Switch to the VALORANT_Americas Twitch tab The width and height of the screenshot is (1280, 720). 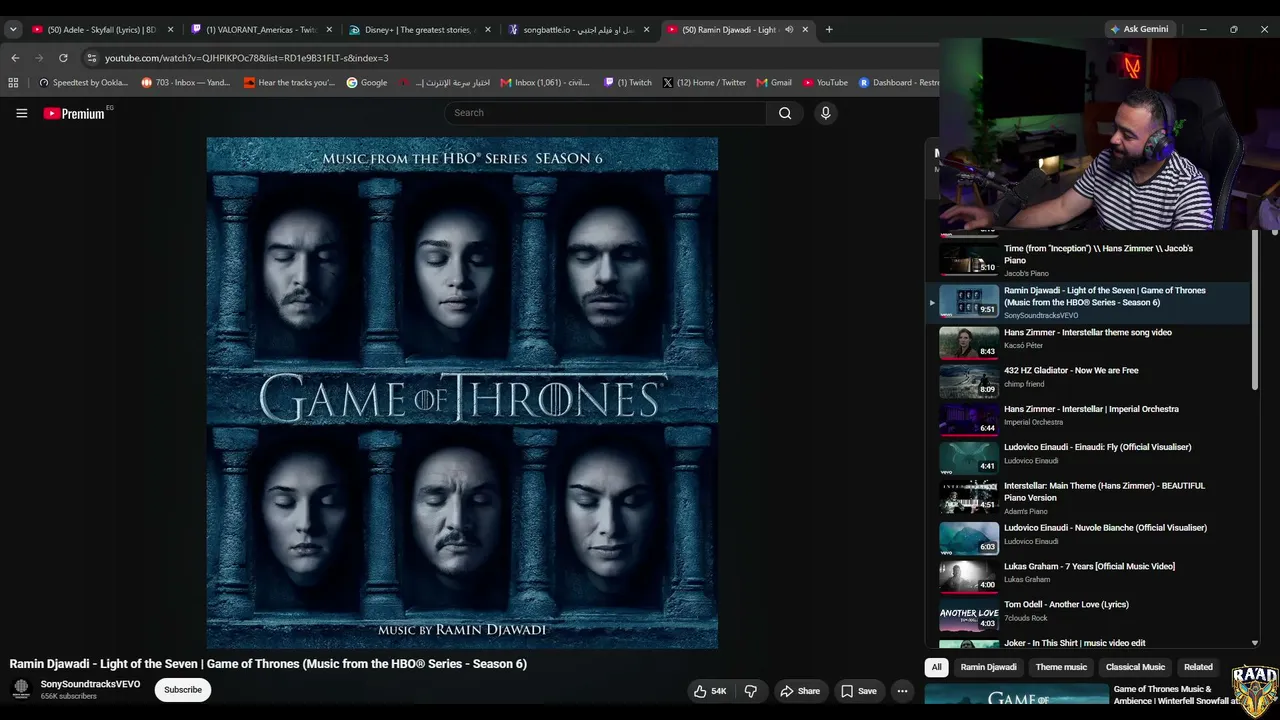[x=261, y=30]
